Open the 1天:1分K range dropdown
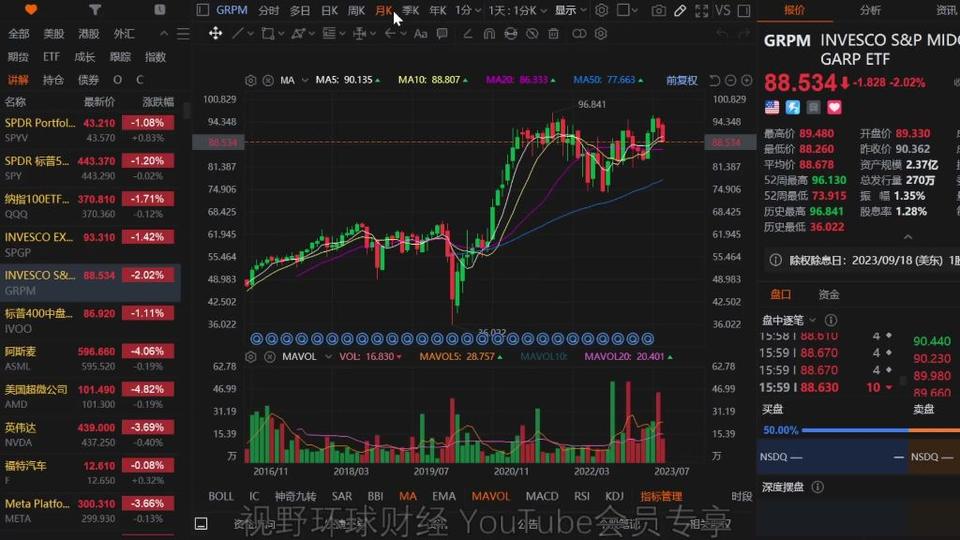The width and height of the screenshot is (960, 540). pyautogui.click(x=517, y=10)
